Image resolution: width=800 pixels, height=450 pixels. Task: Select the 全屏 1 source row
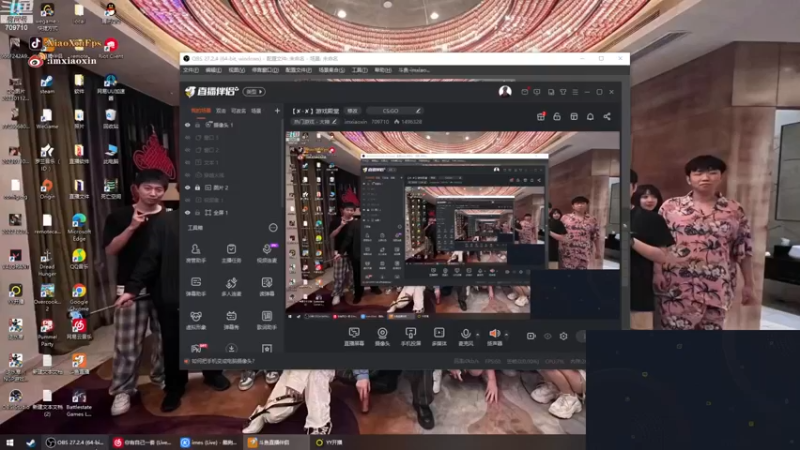232,213
